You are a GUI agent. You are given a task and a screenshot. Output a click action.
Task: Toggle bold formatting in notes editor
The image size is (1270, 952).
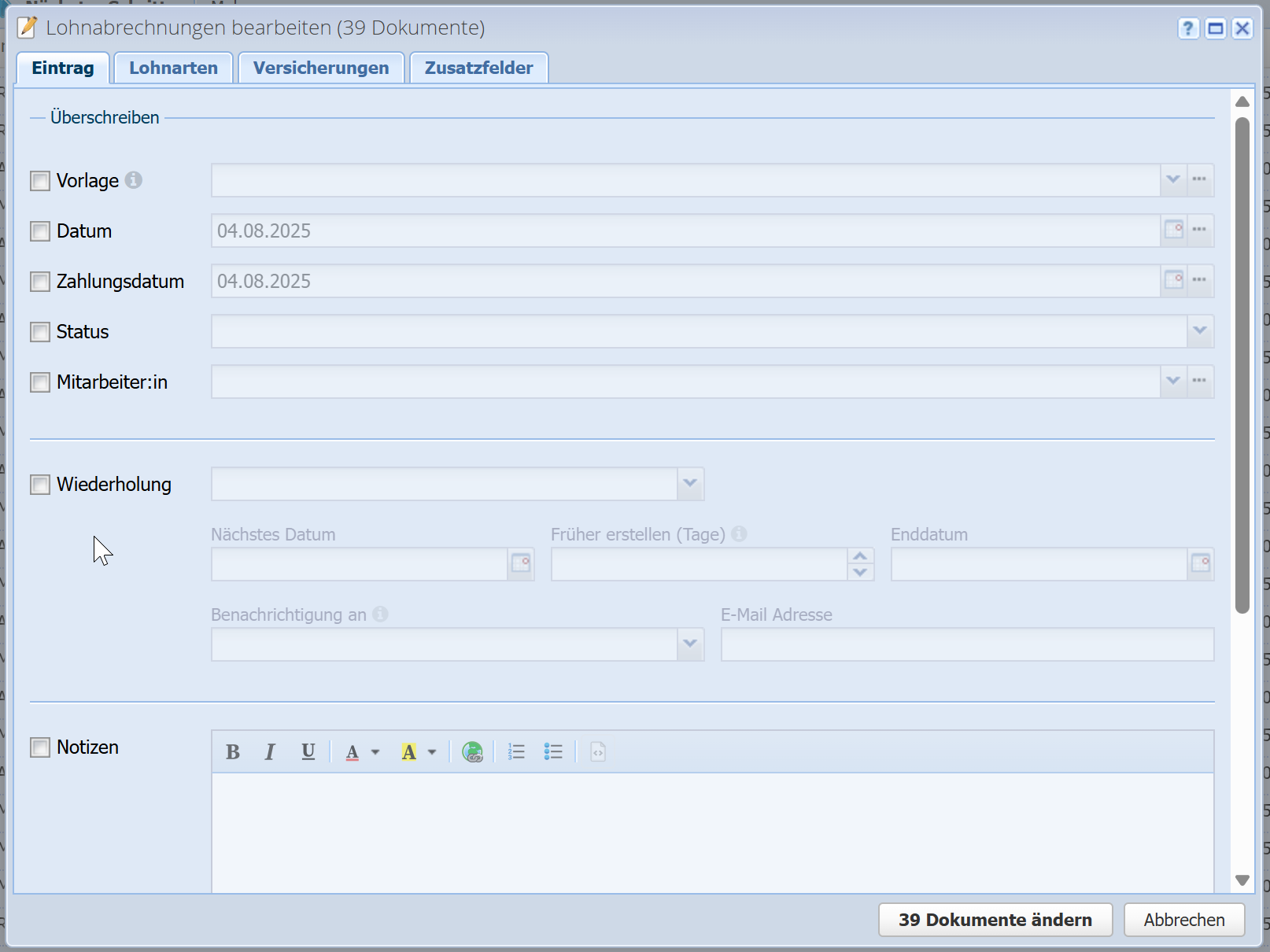(232, 752)
